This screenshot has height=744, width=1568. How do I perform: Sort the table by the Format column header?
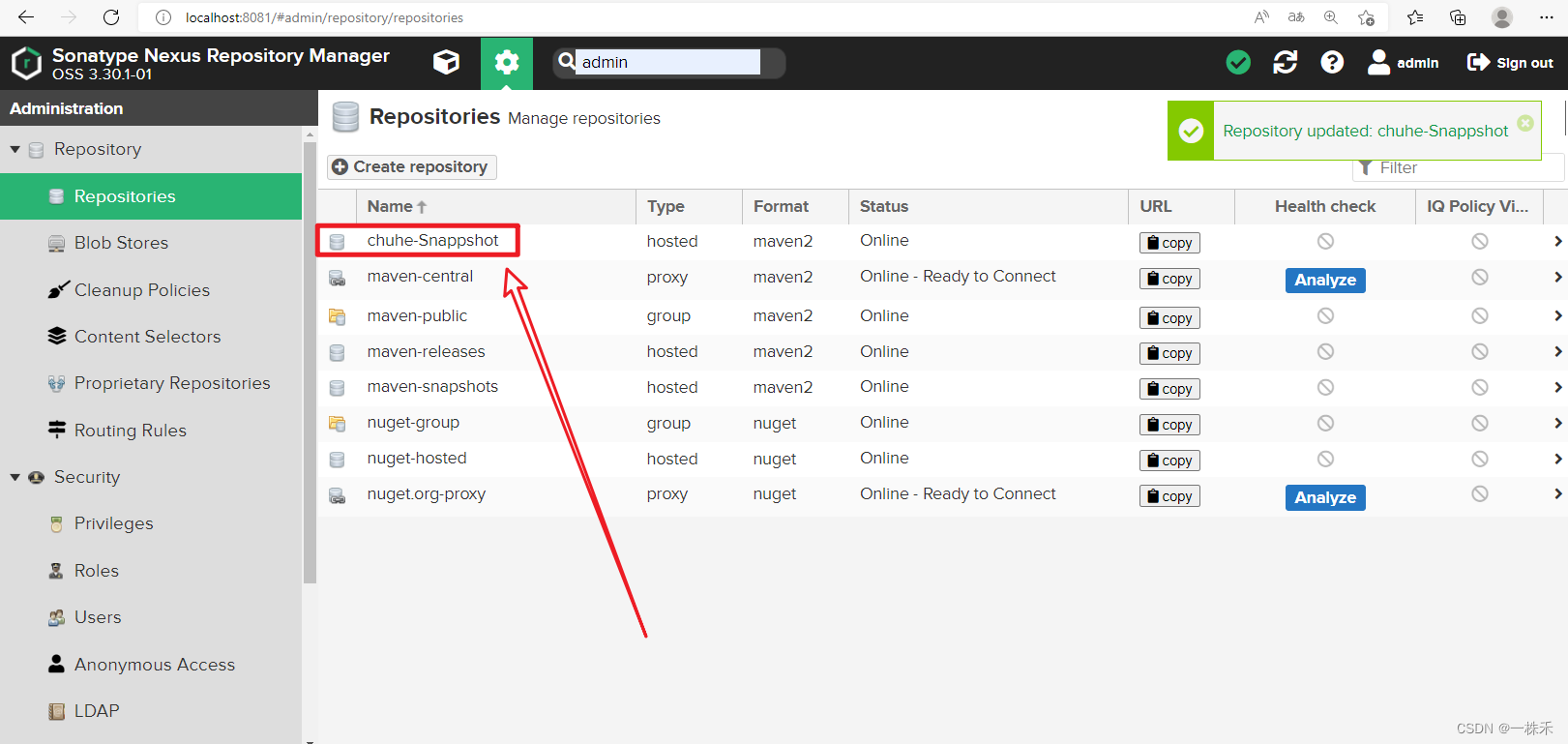coord(794,206)
